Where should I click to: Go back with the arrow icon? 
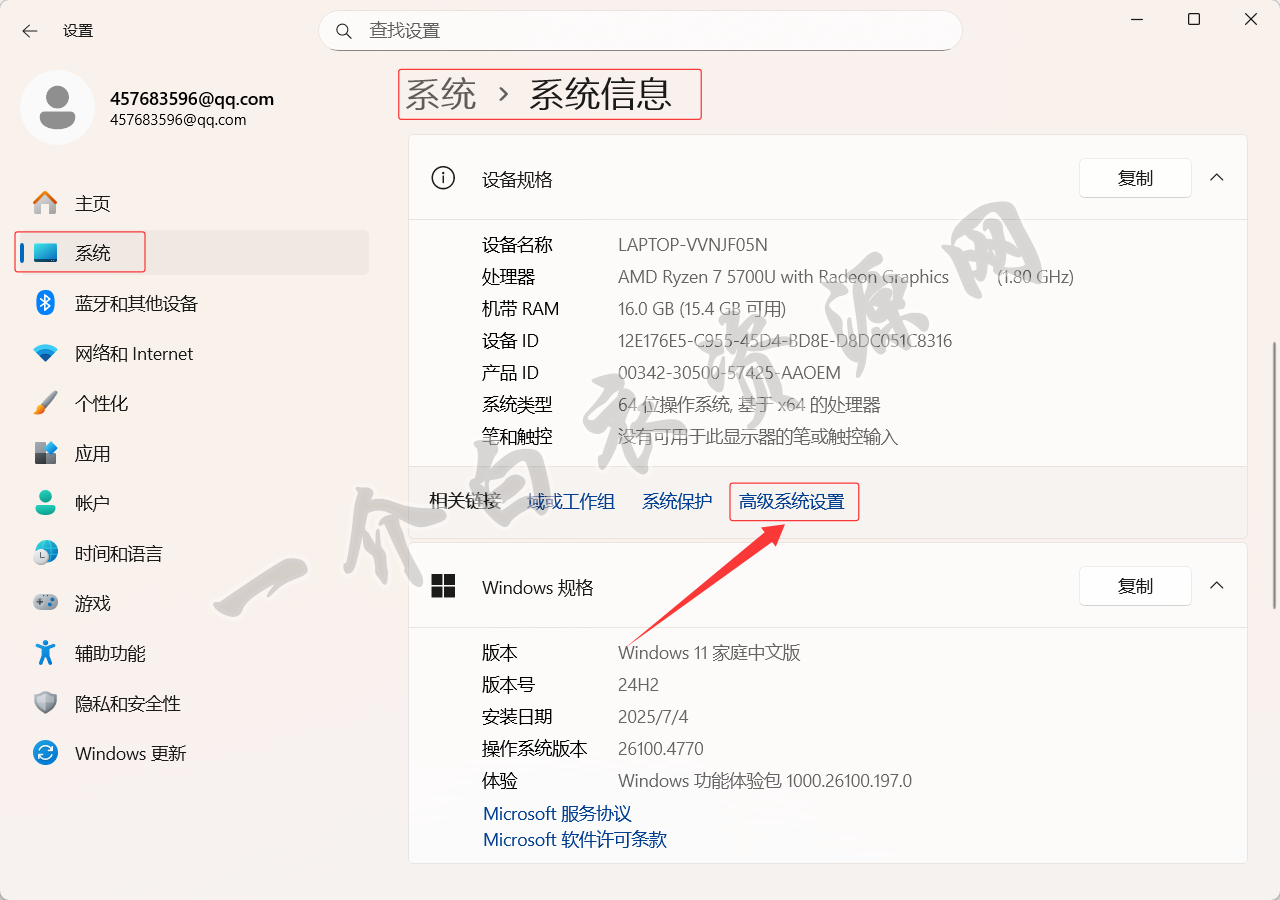click(x=29, y=31)
